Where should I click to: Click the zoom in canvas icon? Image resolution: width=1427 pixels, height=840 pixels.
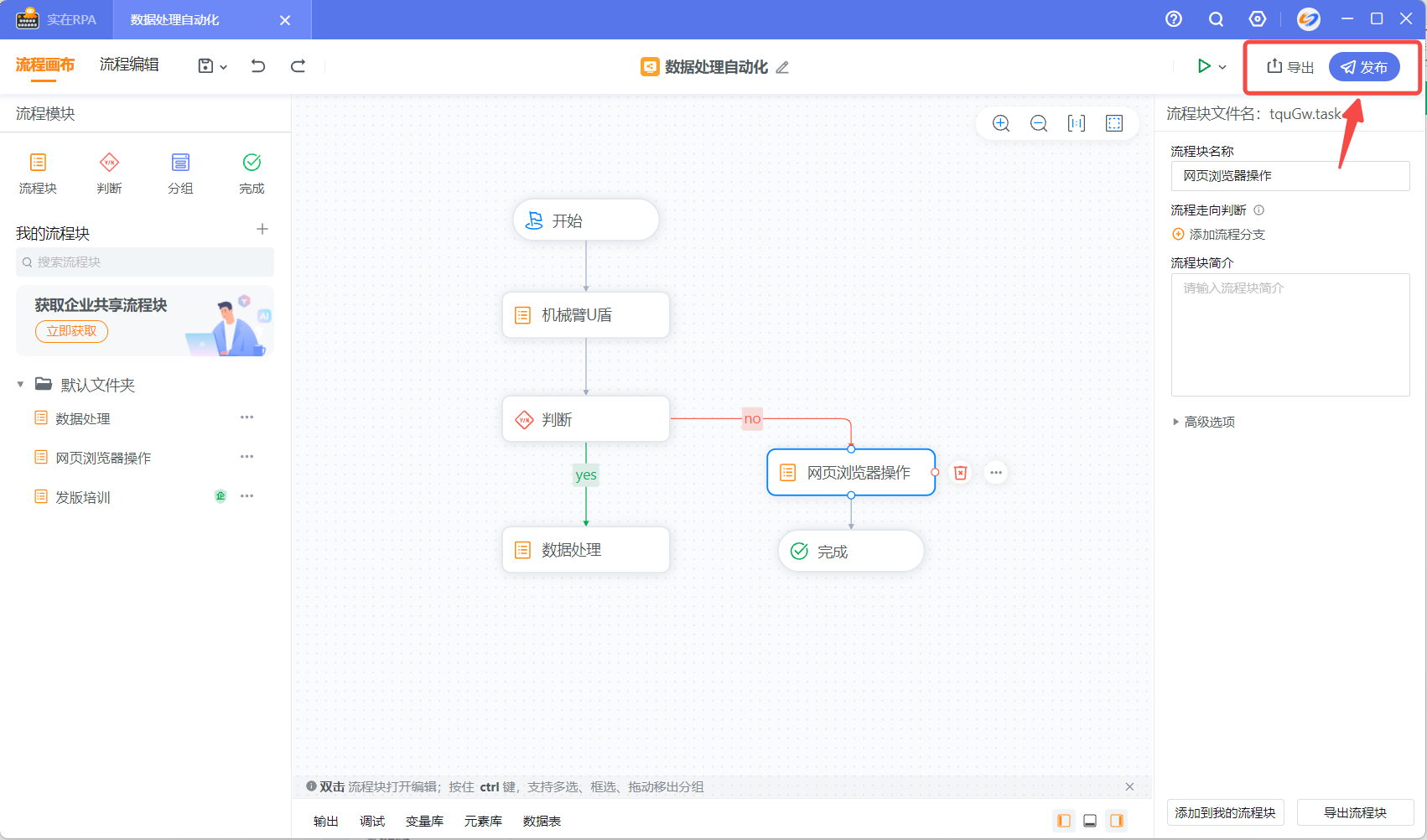[1000, 124]
